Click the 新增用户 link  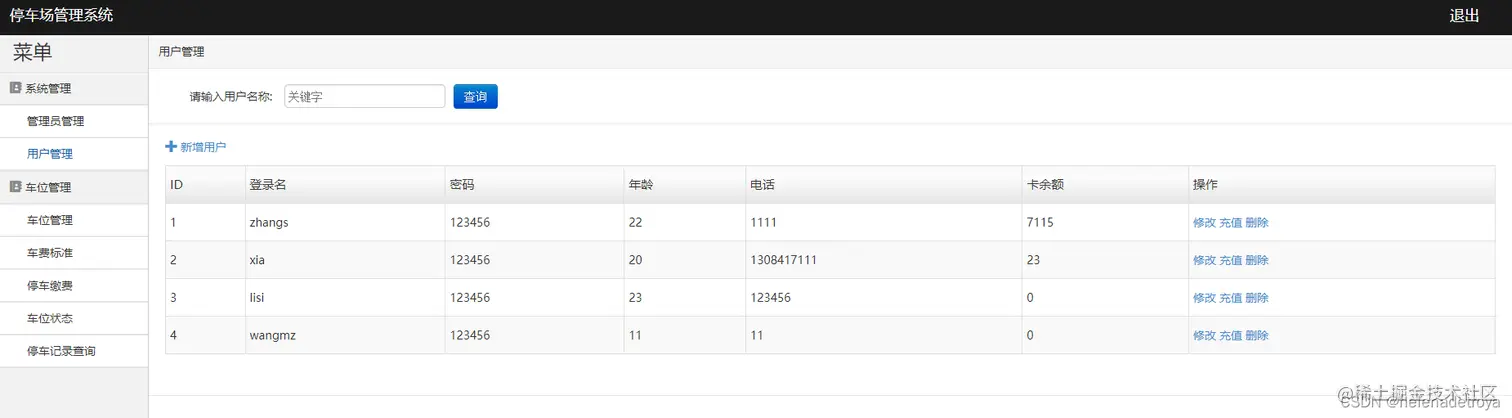pos(203,147)
